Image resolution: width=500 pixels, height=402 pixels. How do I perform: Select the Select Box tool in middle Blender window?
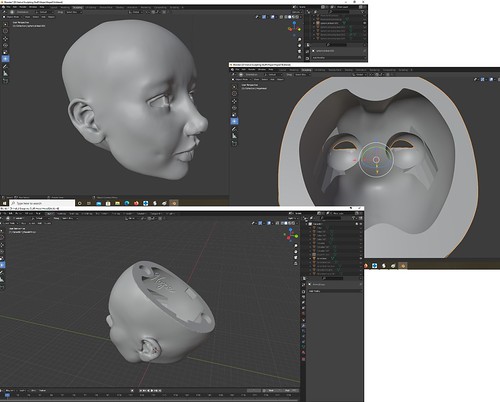pyautogui.click(x=234, y=87)
